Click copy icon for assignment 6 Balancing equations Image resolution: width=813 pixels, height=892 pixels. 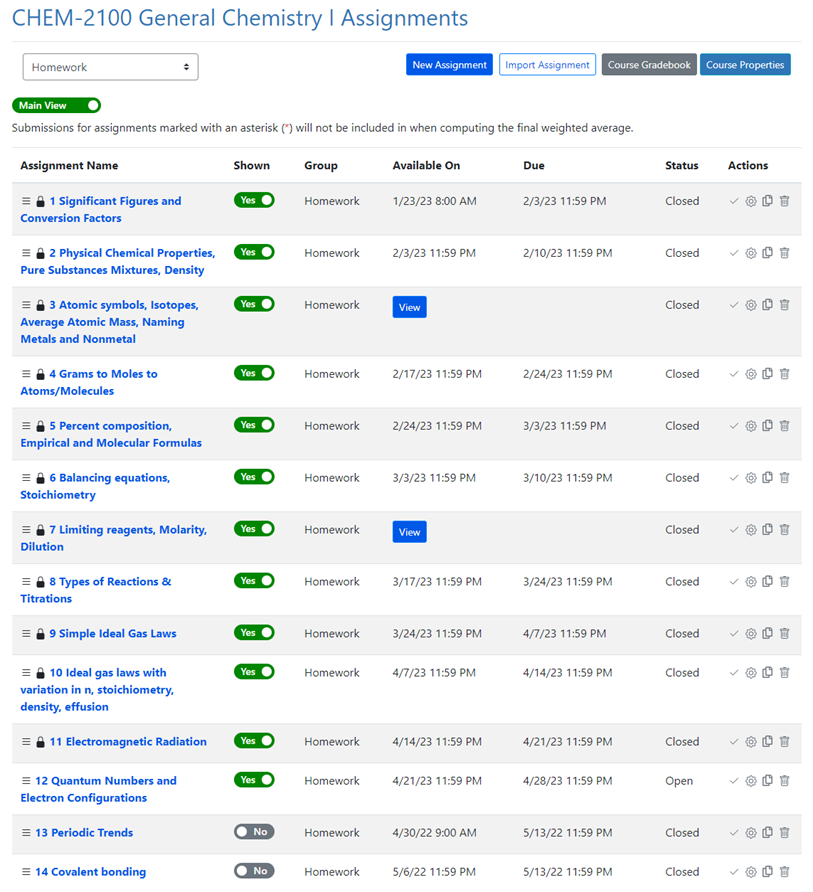pos(767,478)
